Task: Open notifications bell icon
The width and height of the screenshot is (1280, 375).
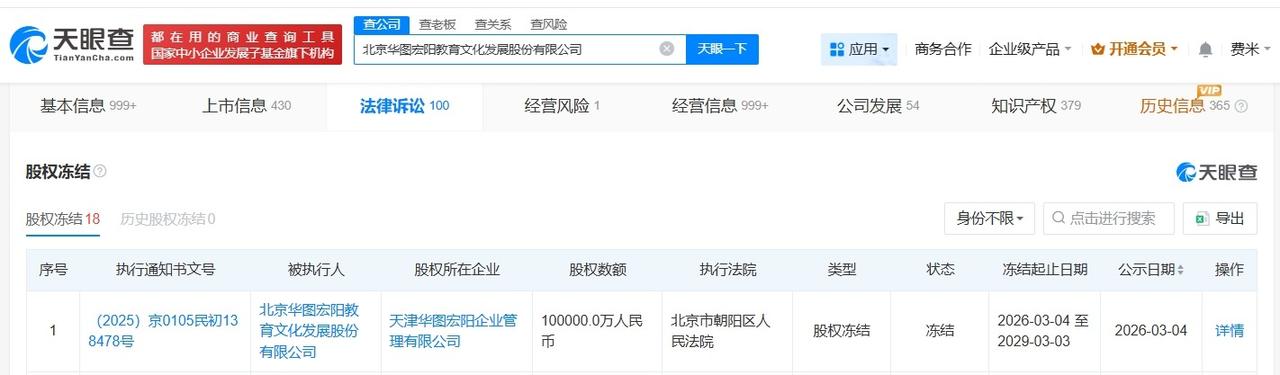Action: (1206, 49)
